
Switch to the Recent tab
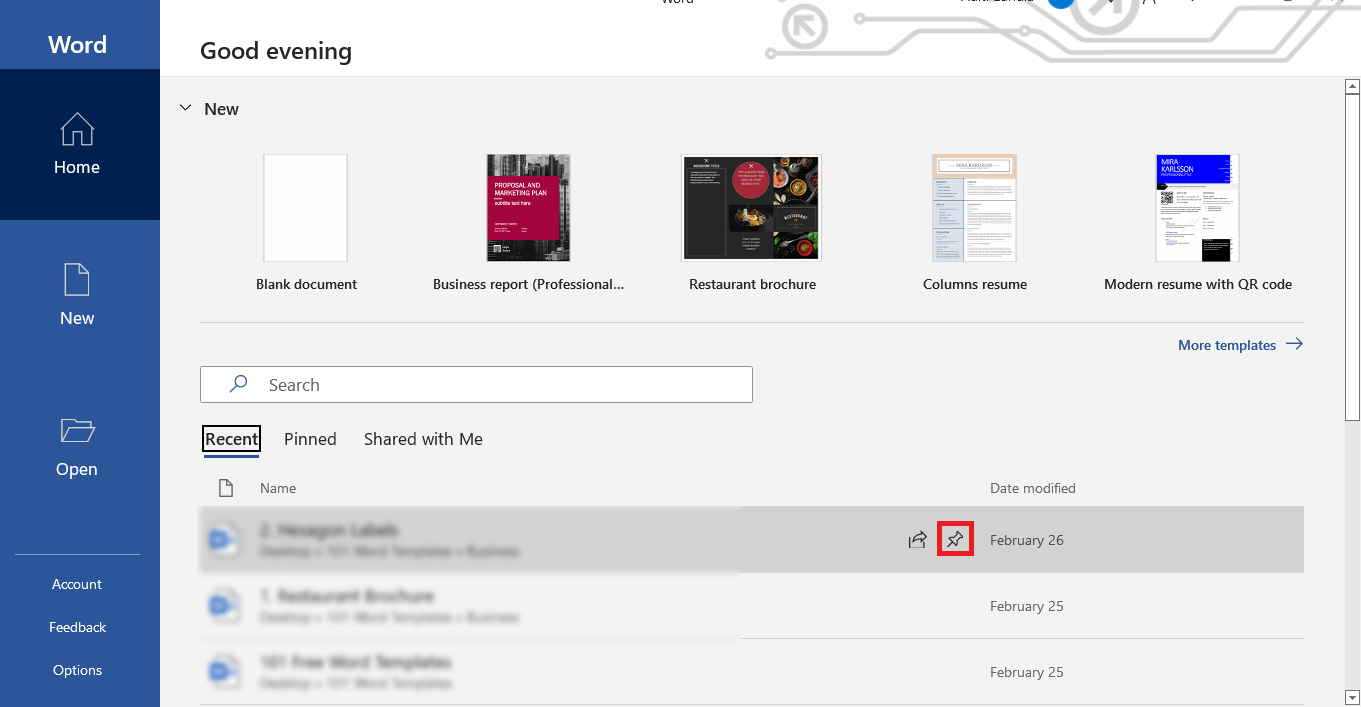(x=232, y=439)
